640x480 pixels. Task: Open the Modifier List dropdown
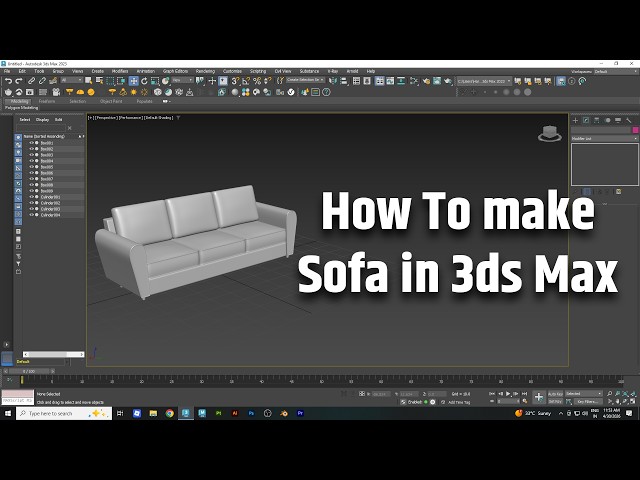[604, 139]
